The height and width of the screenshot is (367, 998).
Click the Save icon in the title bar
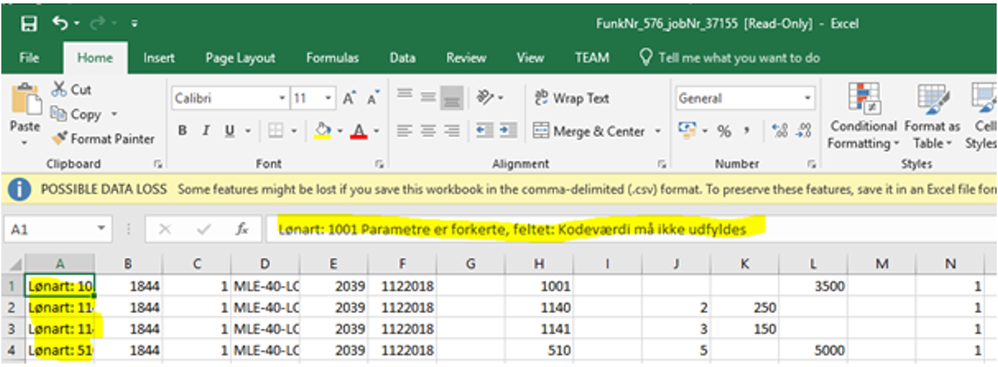tap(29, 24)
